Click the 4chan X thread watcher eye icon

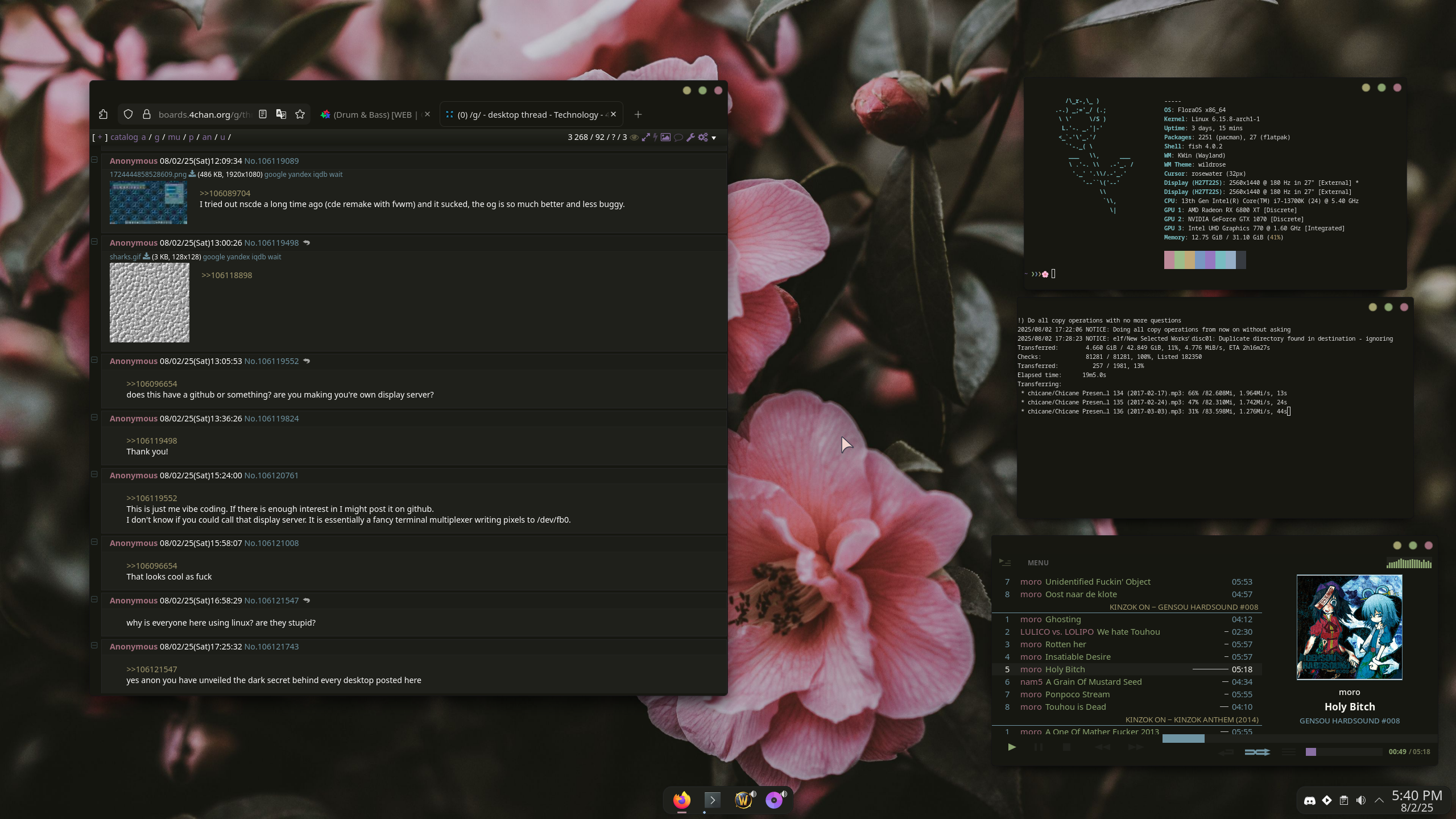point(634,137)
